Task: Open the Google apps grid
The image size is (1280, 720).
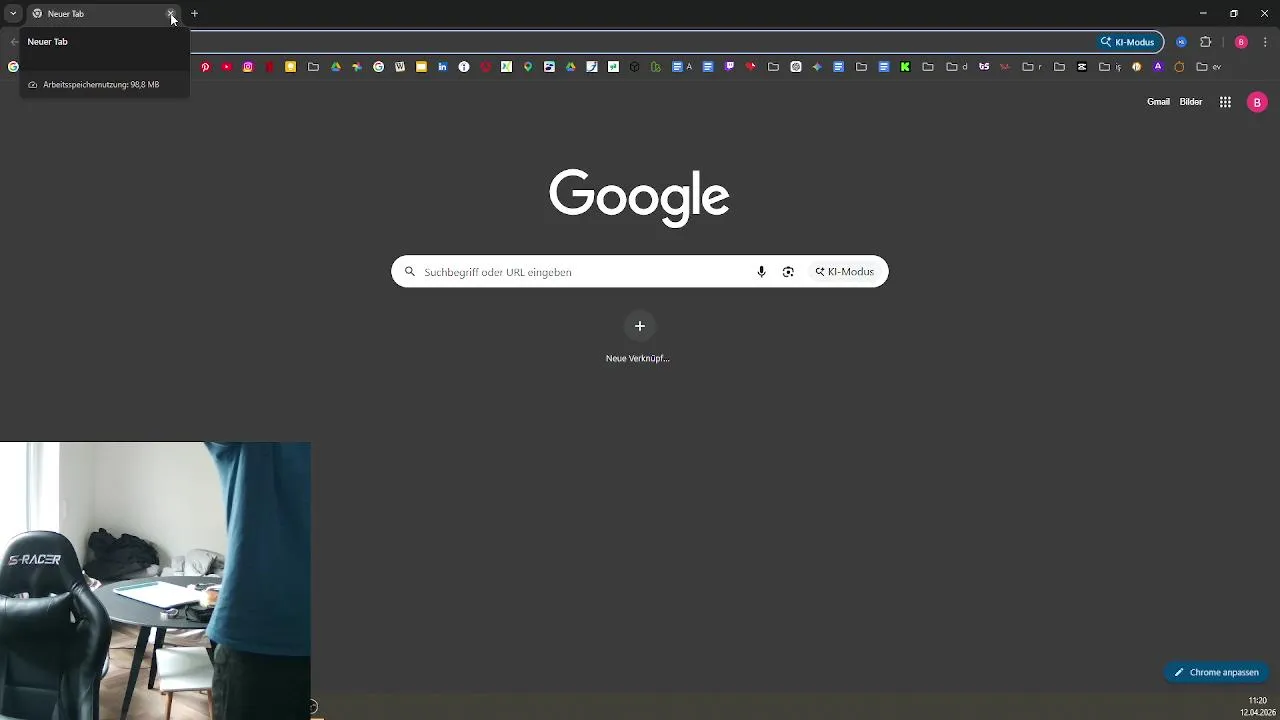Action: pos(1225,102)
